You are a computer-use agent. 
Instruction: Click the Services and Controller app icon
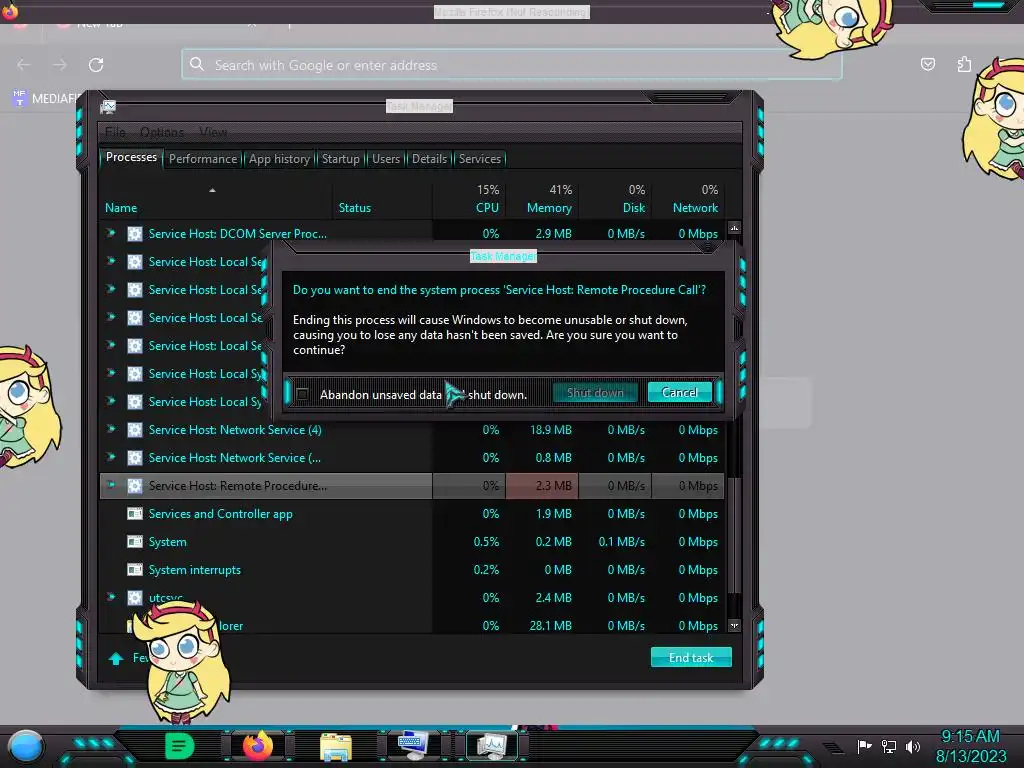pos(135,514)
